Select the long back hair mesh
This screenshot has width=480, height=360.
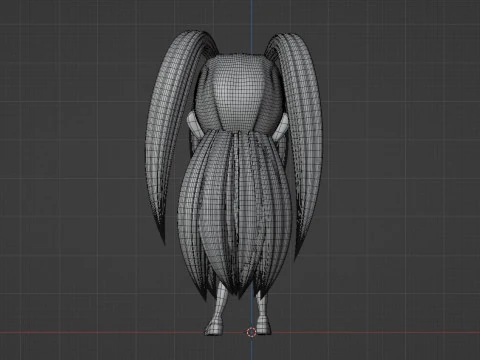pos(235,213)
